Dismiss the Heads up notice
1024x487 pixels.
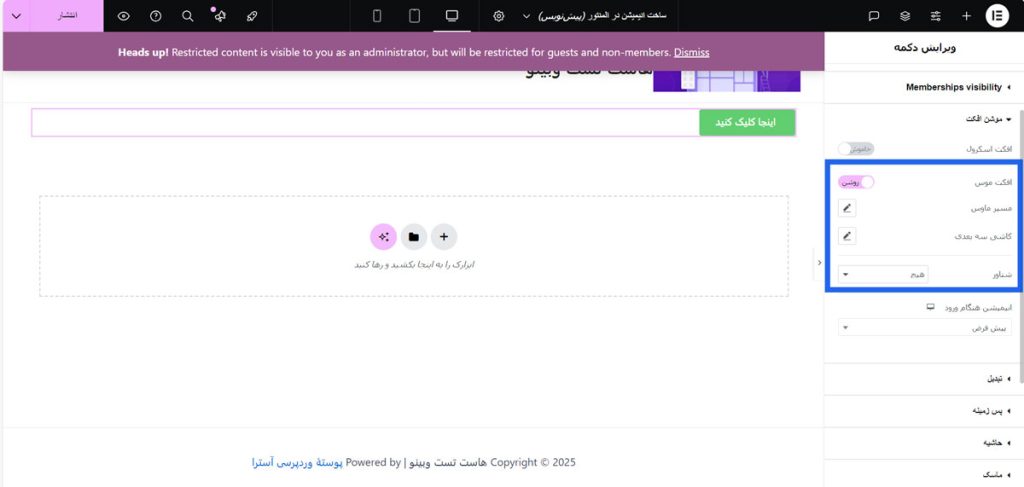click(x=692, y=52)
